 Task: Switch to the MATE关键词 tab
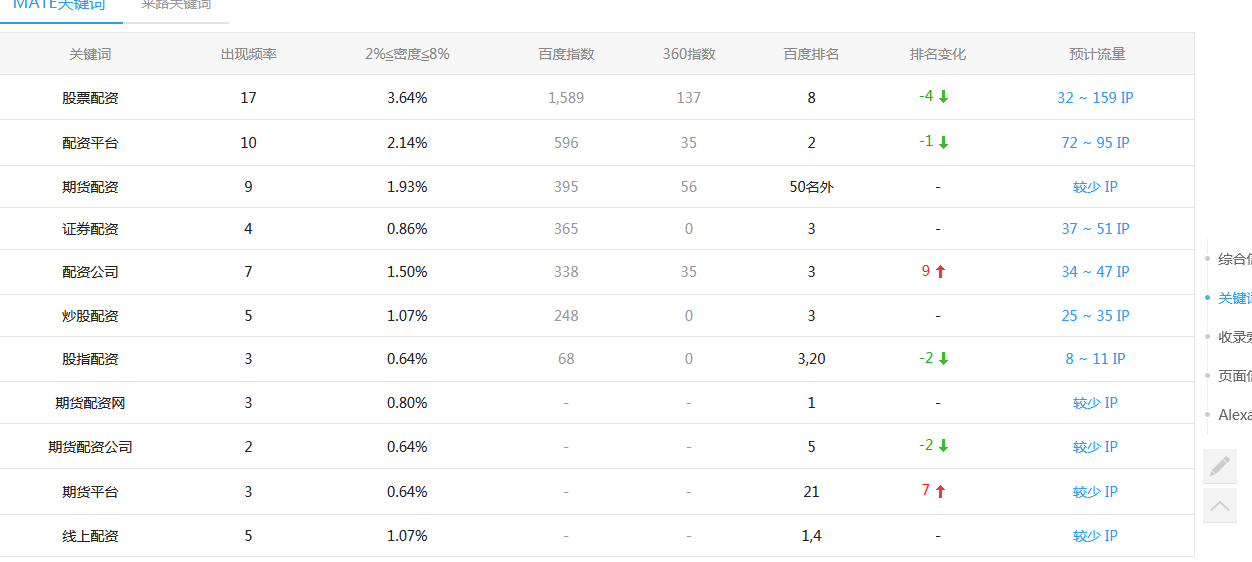59,6
